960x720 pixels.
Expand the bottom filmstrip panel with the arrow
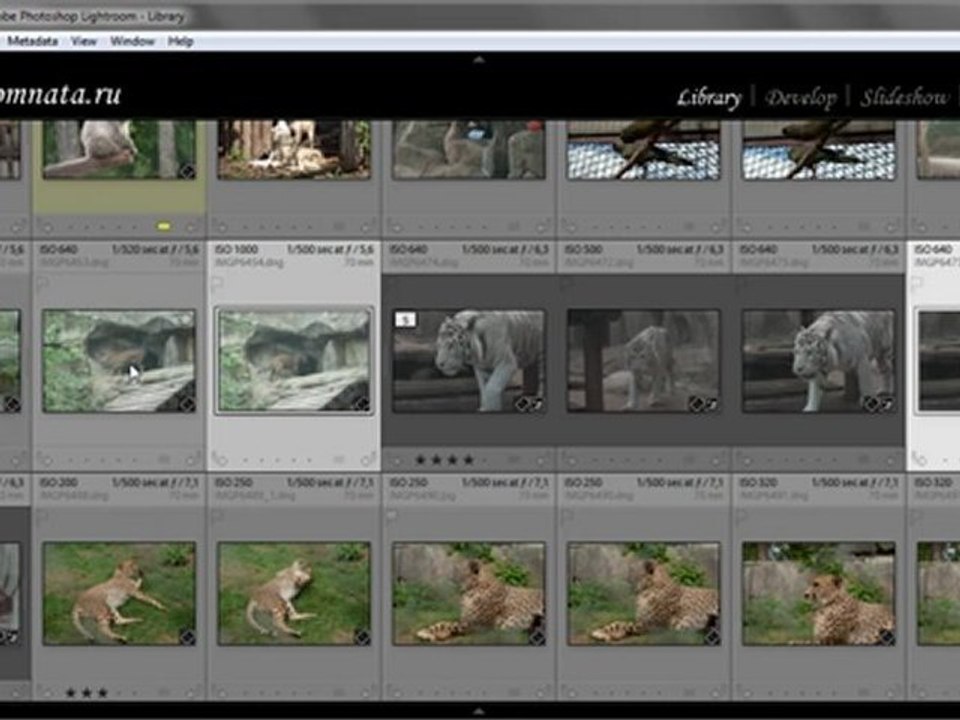click(478, 709)
